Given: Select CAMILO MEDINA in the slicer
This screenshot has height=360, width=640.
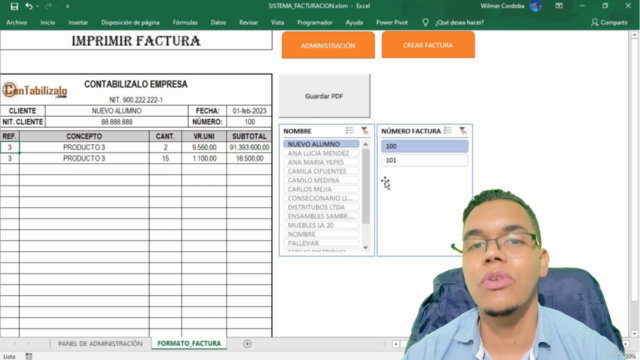Looking at the screenshot, I should pyautogui.click(x=321, y=180).
